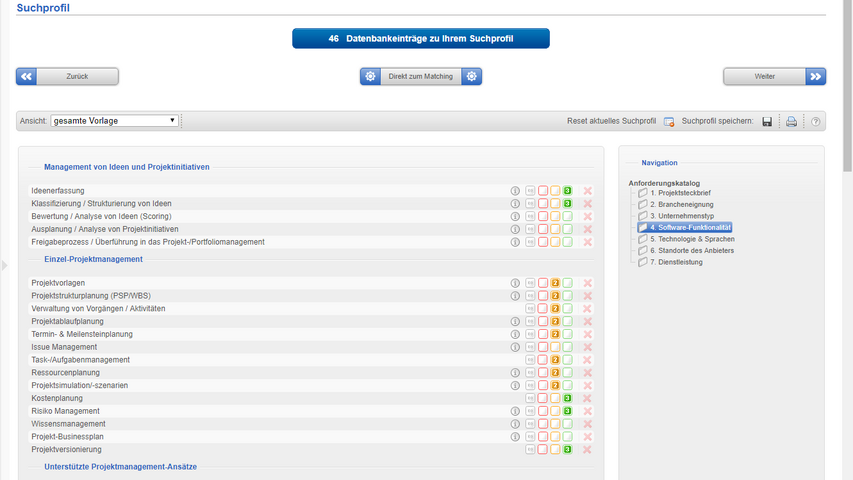
Task: Show info for the Ideenerfassung row
Action: [x=516, y=190]
